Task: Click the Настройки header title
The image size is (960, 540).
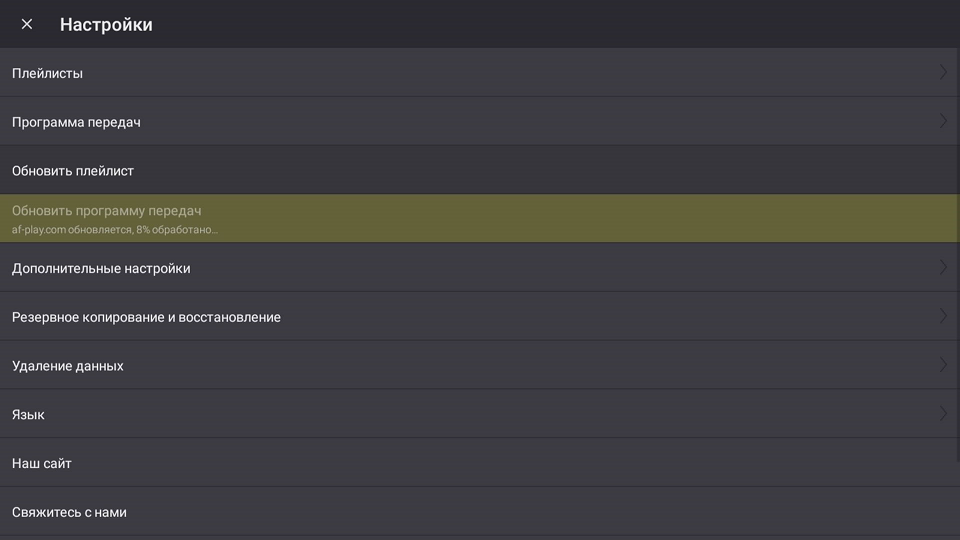Action: coord(106,24)
